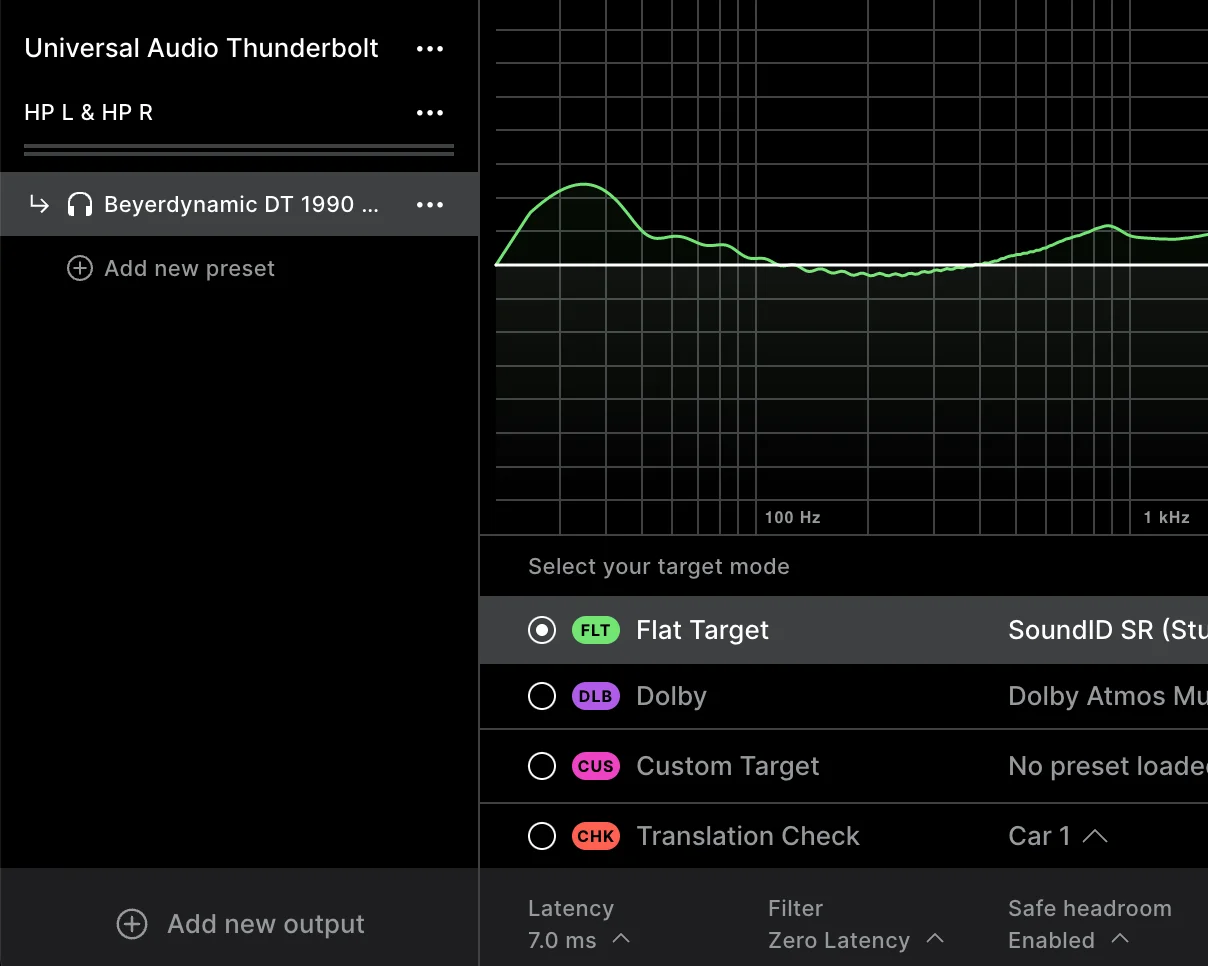Click the SoundID SR target description
The height and width of the screenshot is (966, 1208).
(x=1108, y=630)
